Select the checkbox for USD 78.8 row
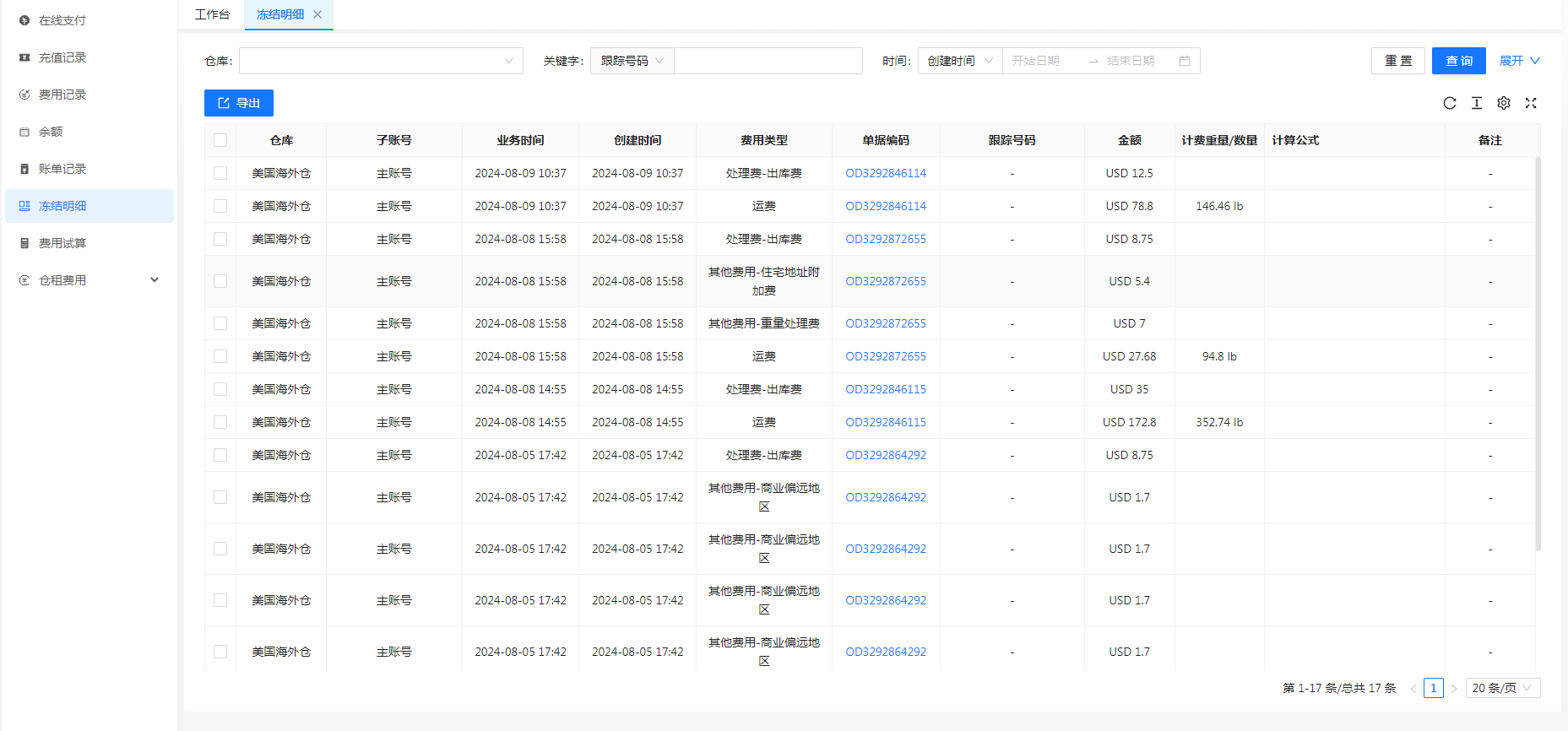The height and width of the screenshot is (731, 1568). click(220, 206)
